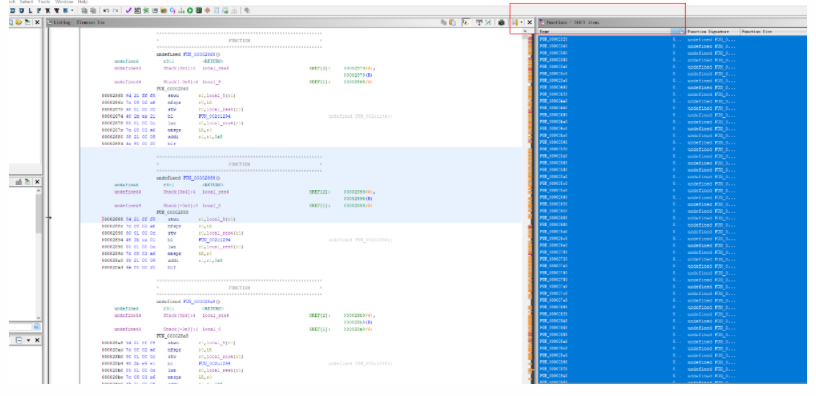Open the Bookmarks window via purple checkmark icon
The height and width of the screenshot is (396, 816).
tap(129, 10)
